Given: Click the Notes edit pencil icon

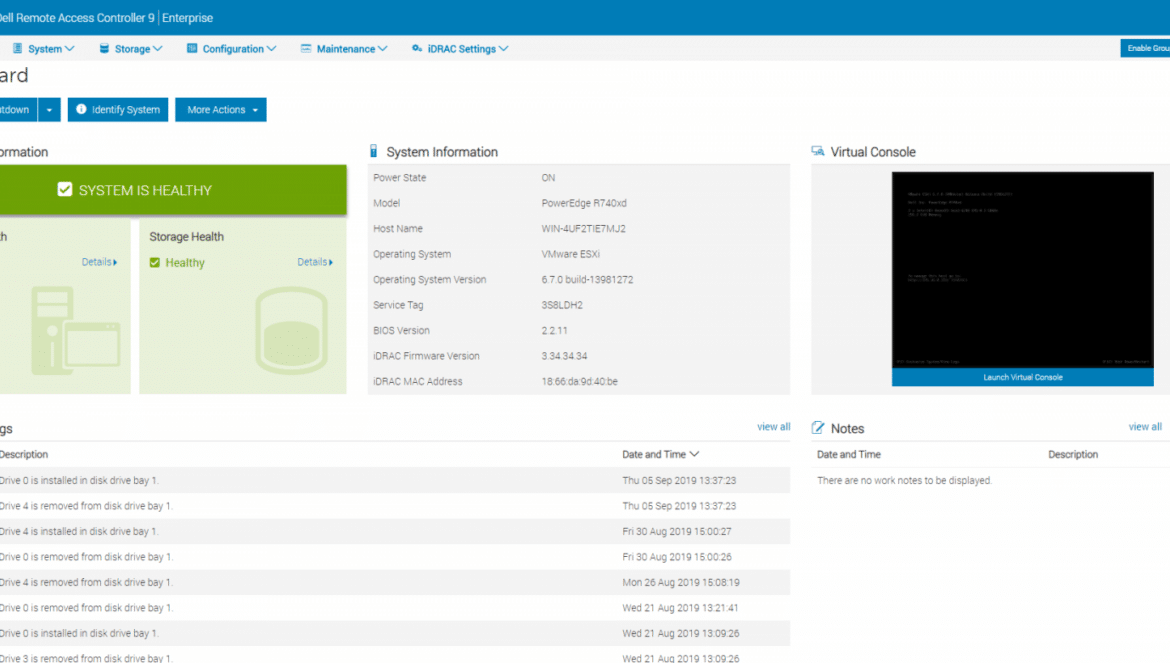Looking at the screenshot, I should (x=818, y=428).
